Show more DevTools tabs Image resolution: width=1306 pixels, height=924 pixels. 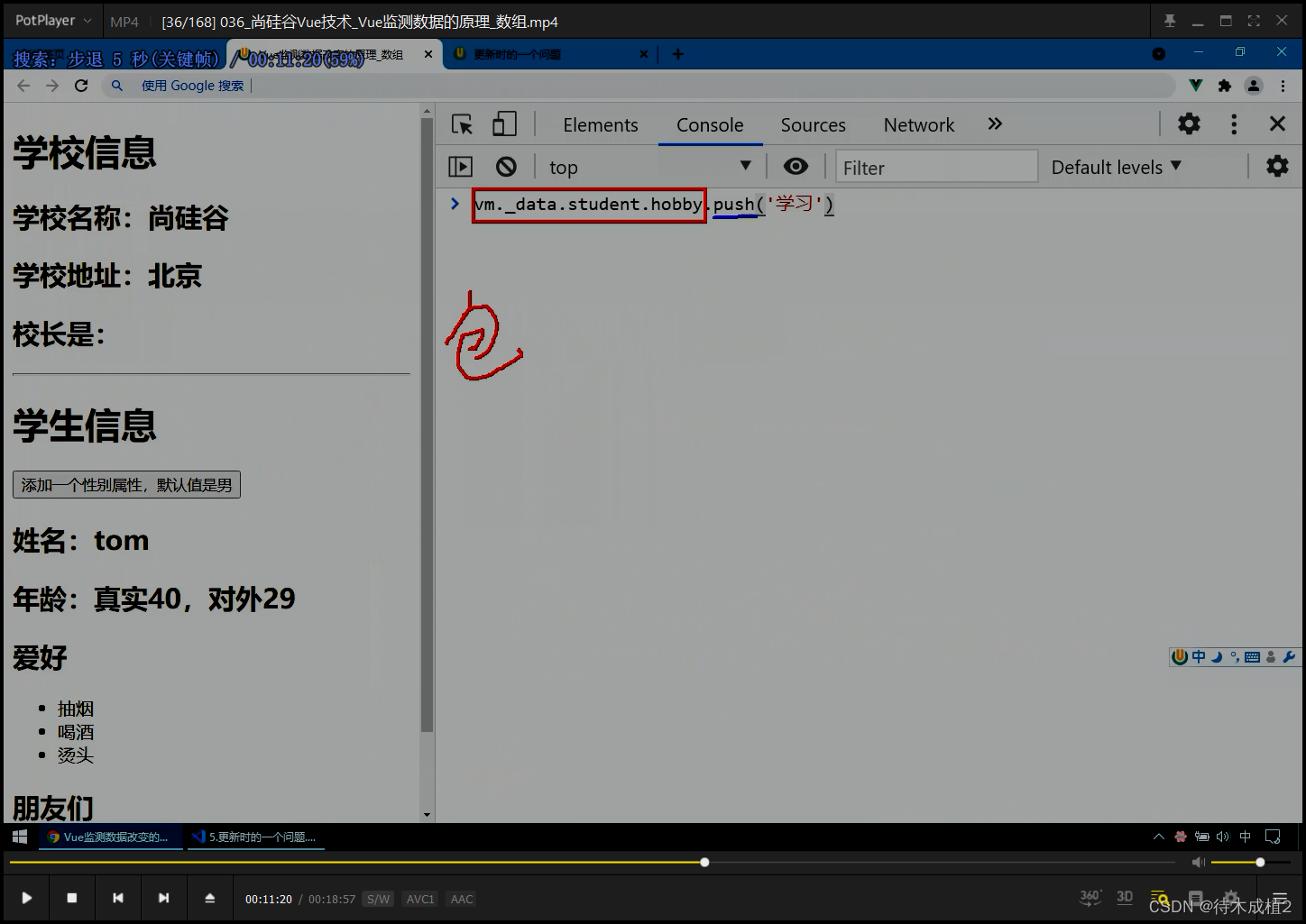coord(995,124)
